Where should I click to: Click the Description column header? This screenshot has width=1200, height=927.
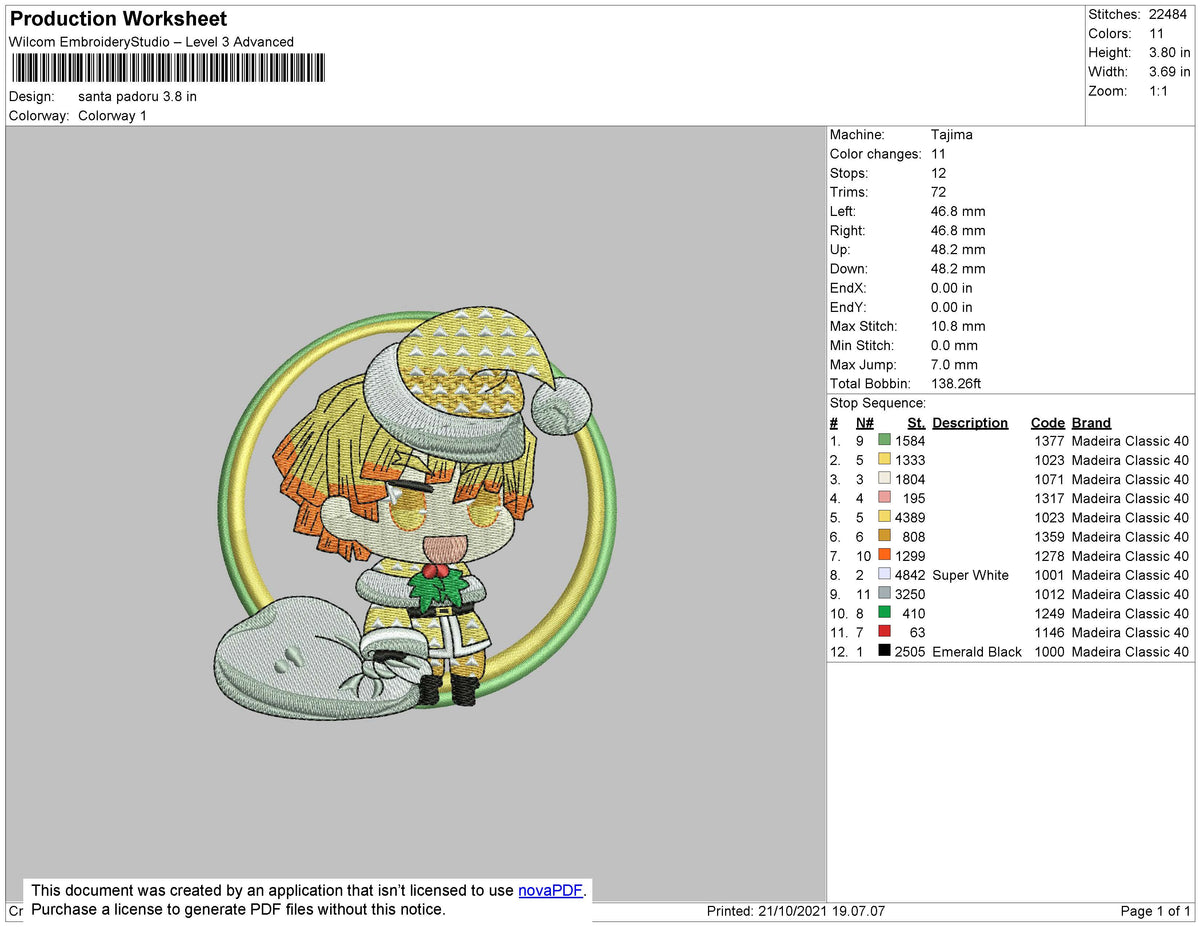pyautogui.click(x=970, y=422)
